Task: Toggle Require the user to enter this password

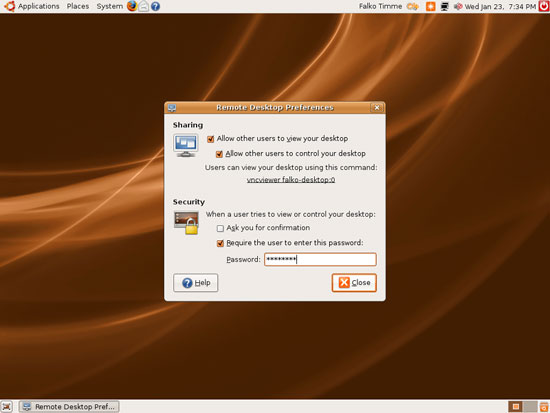Action: [x=220, y=243]
